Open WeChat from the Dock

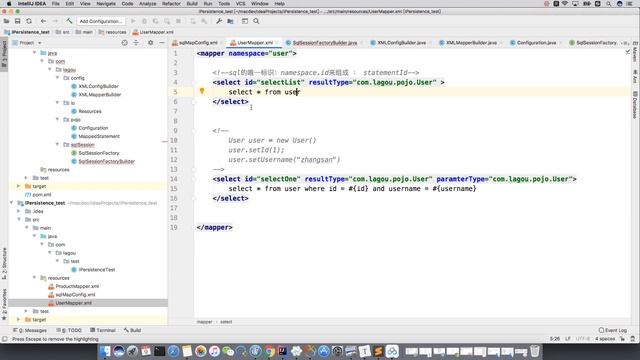pos(228,351)
